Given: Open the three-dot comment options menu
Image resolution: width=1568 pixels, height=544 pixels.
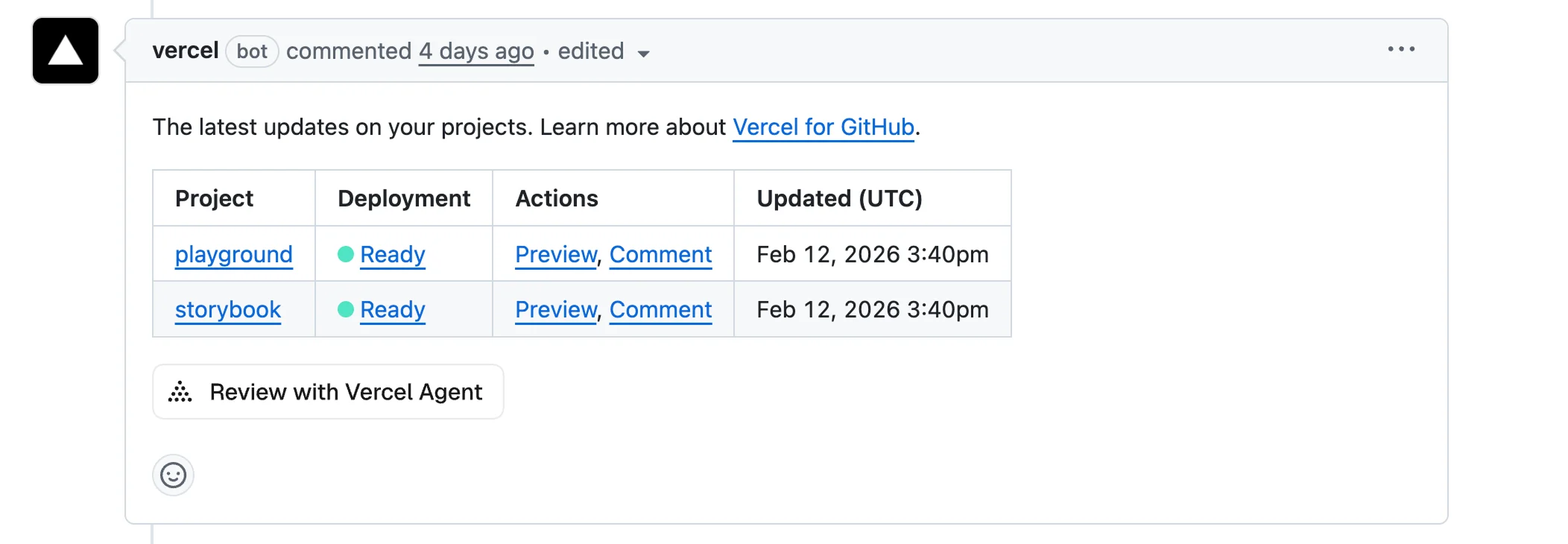Looking at the screenshot, I should [x=1401, y=49].
